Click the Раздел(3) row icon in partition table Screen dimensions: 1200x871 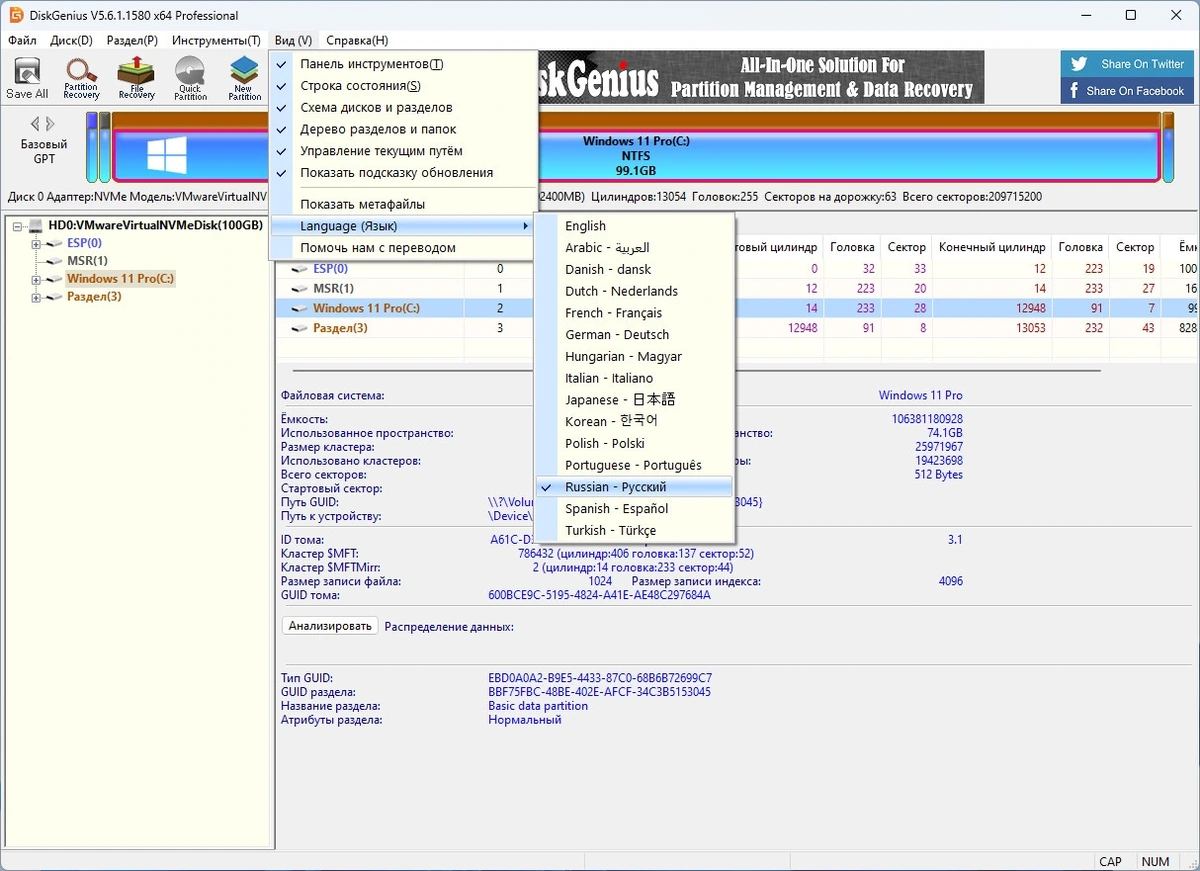coord(300,329)
